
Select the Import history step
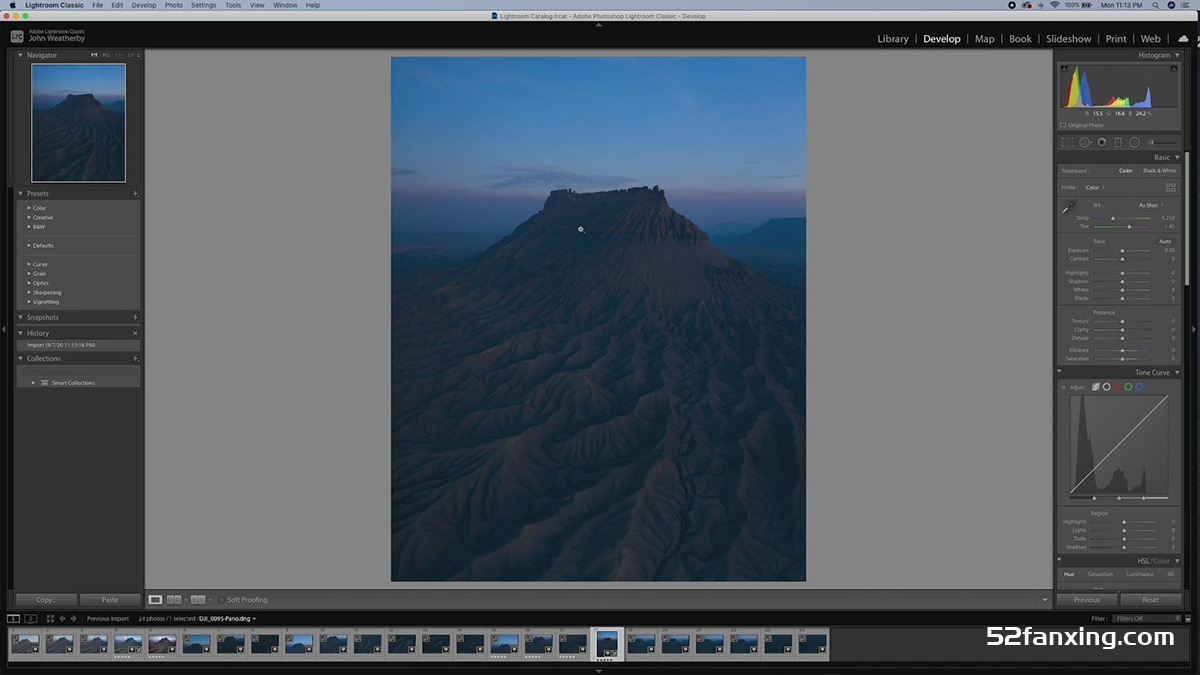77,345
